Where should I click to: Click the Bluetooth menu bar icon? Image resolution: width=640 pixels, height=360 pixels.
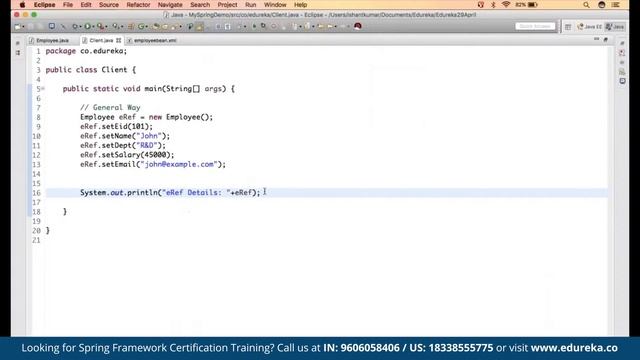pyautogui.click(x=493, y=5)
